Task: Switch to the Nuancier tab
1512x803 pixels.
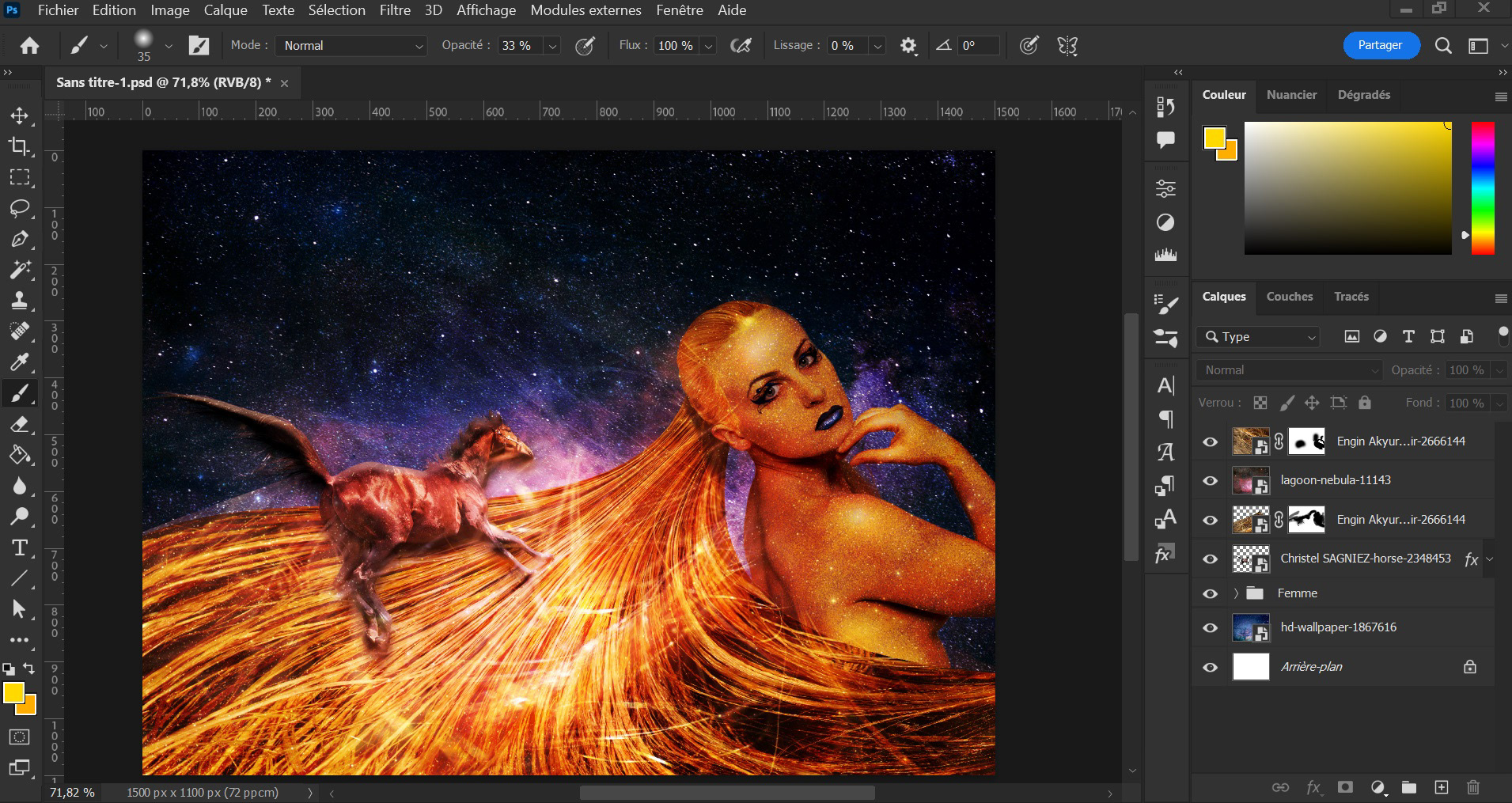Action: tap(1291, 95)
